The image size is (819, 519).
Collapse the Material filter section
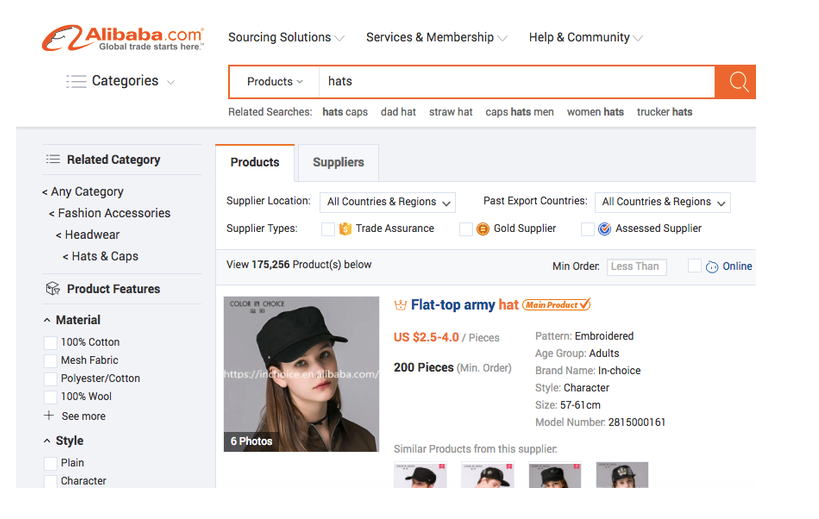47,320
